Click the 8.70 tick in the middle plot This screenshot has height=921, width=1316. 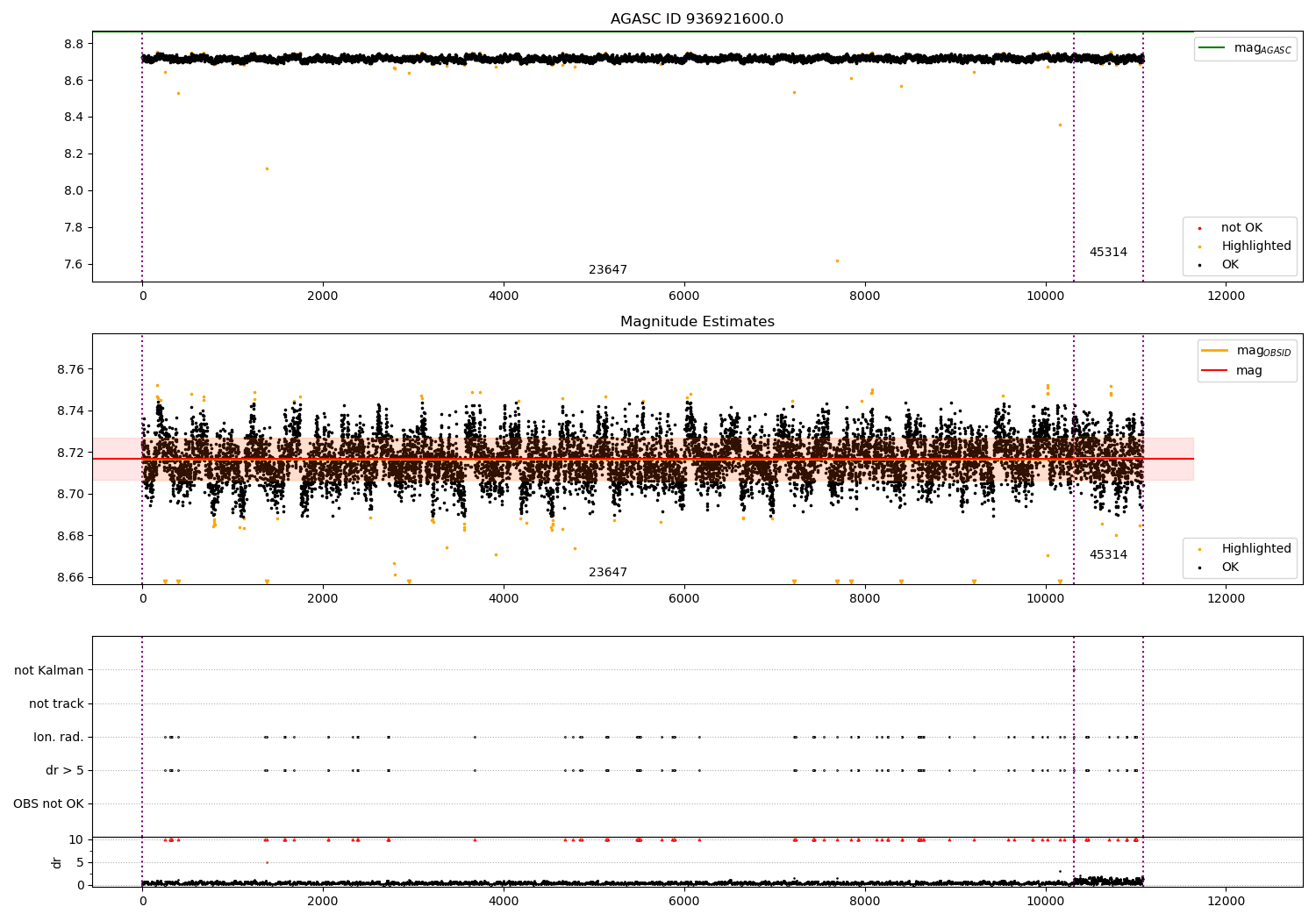click(71, 495)
